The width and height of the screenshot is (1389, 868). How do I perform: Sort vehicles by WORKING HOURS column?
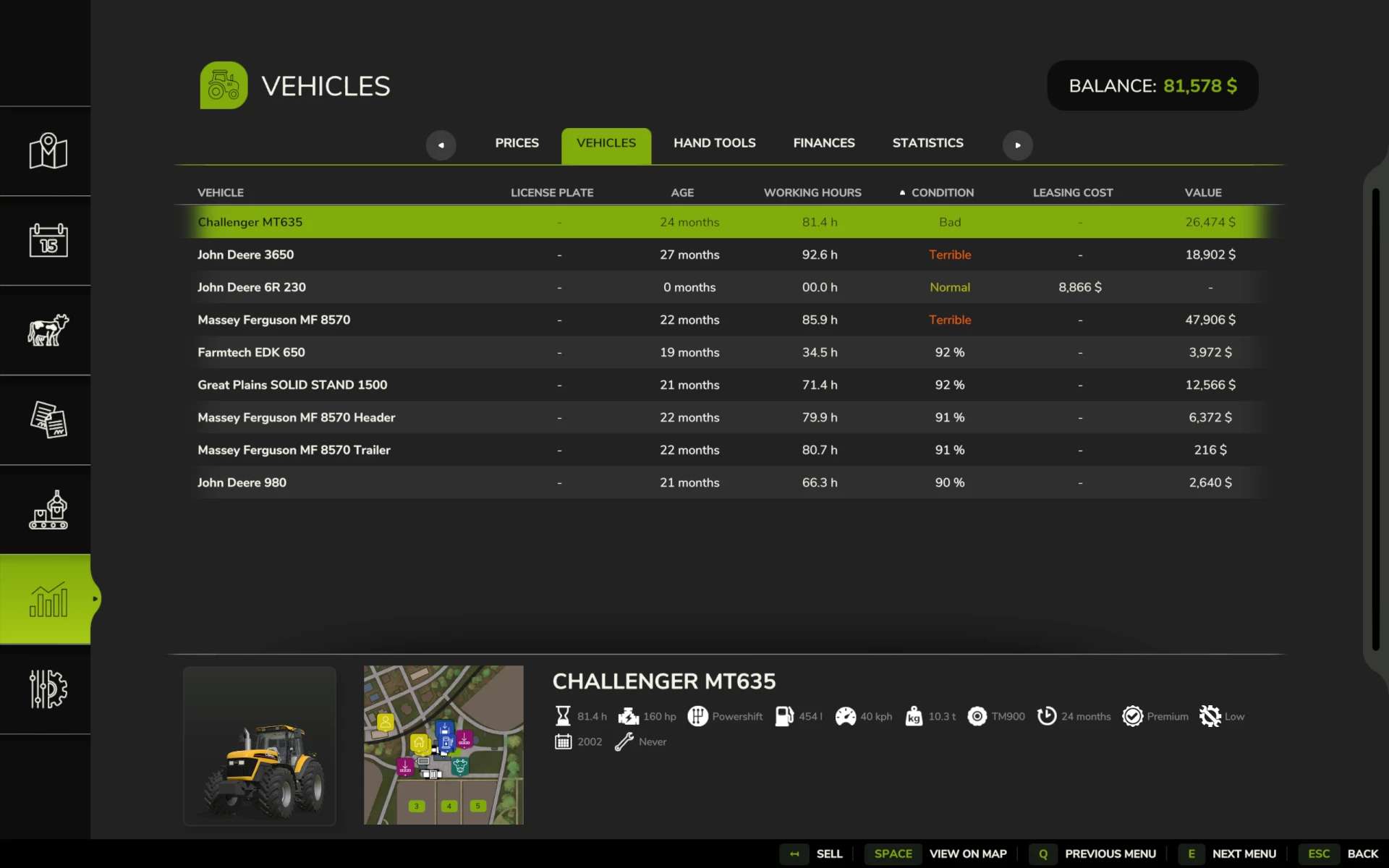click(x=812, y=192)
